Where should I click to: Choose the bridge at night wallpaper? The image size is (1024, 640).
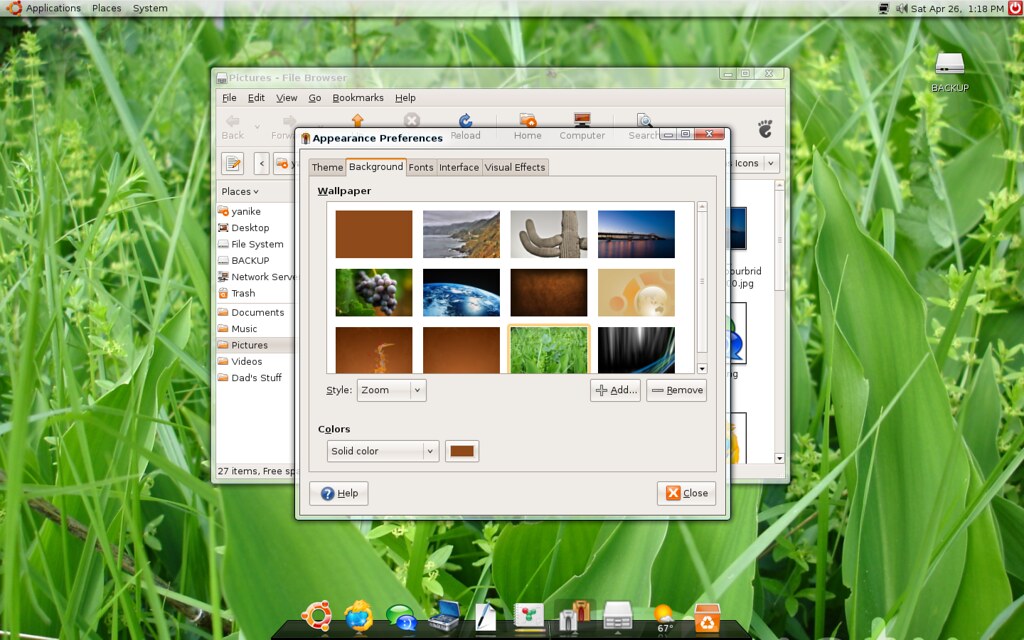(x=636, y=234)
